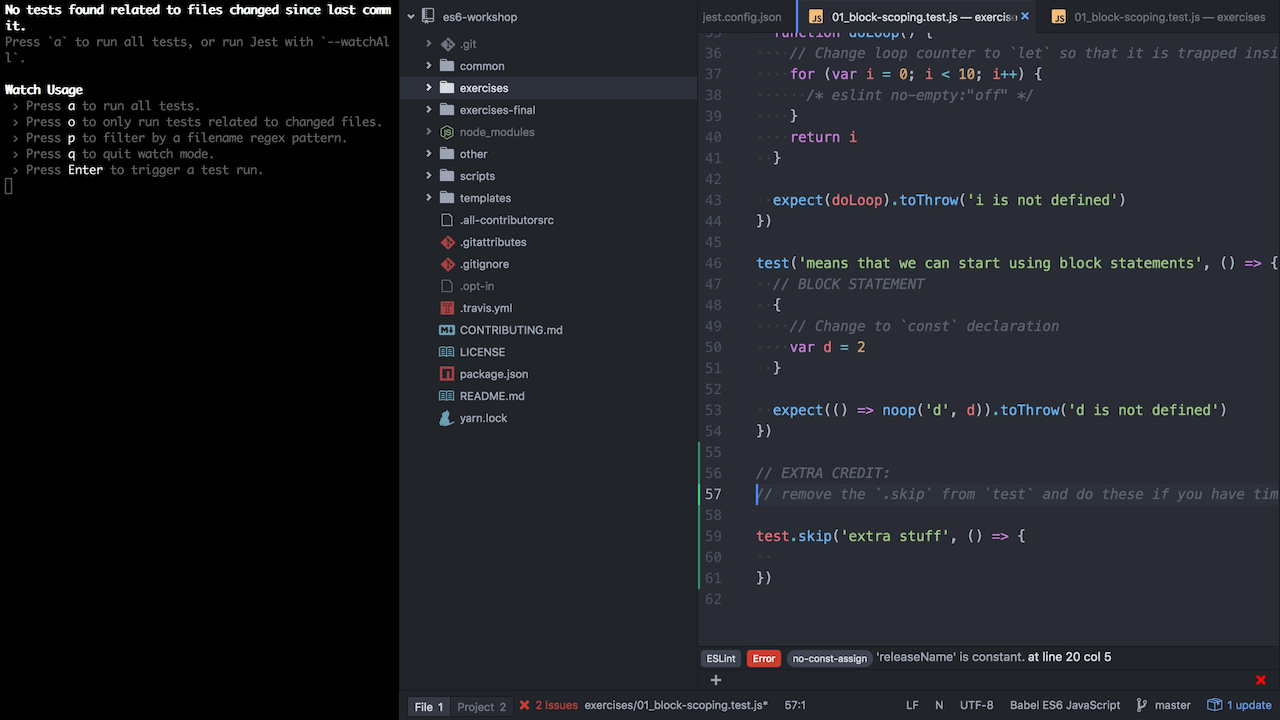This screenshot has height=720, width=1280.
Task: Show File issues in linter panel
Action: pyautogui.click(x=428, y=707)
